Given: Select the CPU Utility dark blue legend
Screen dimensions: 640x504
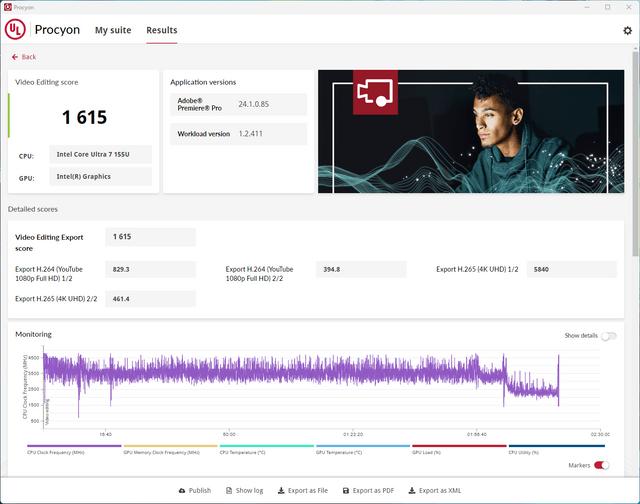Looking at the screenshot, I should (557, 449).
